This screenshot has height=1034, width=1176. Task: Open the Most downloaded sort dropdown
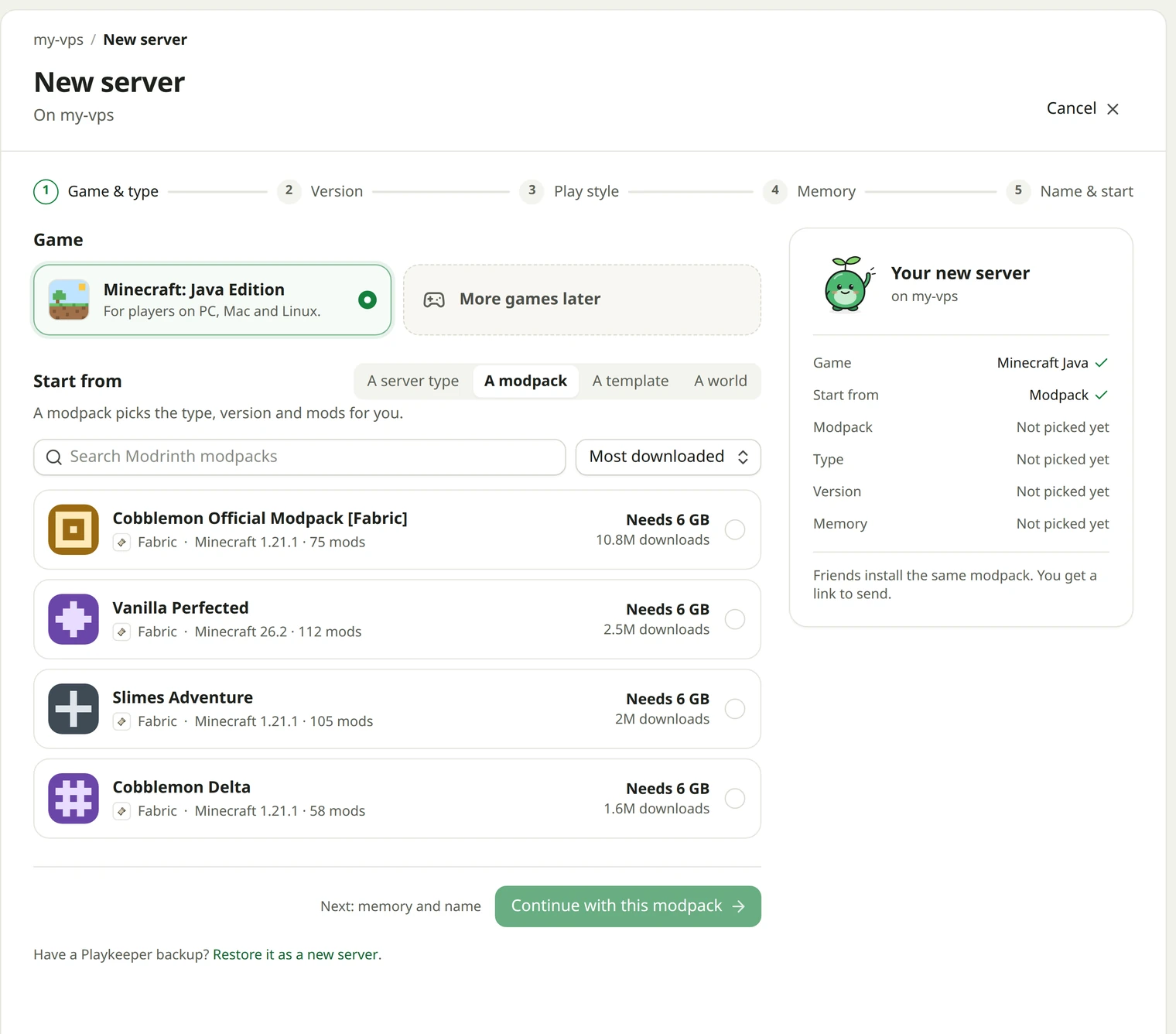click(x=668, y=457)
